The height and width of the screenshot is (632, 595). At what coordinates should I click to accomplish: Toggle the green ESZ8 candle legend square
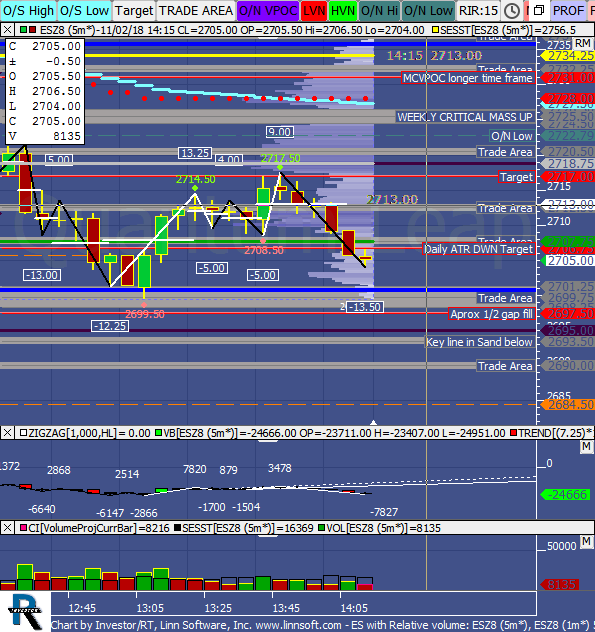tap(23, 30)
